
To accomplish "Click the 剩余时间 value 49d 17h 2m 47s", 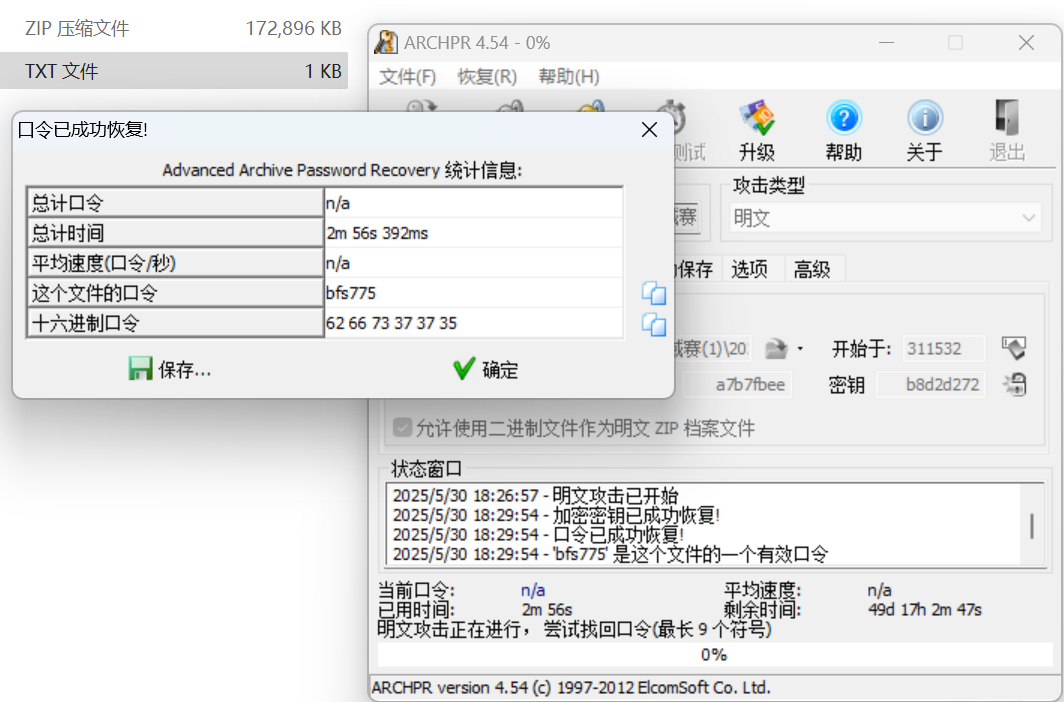I will coord(925,610).
